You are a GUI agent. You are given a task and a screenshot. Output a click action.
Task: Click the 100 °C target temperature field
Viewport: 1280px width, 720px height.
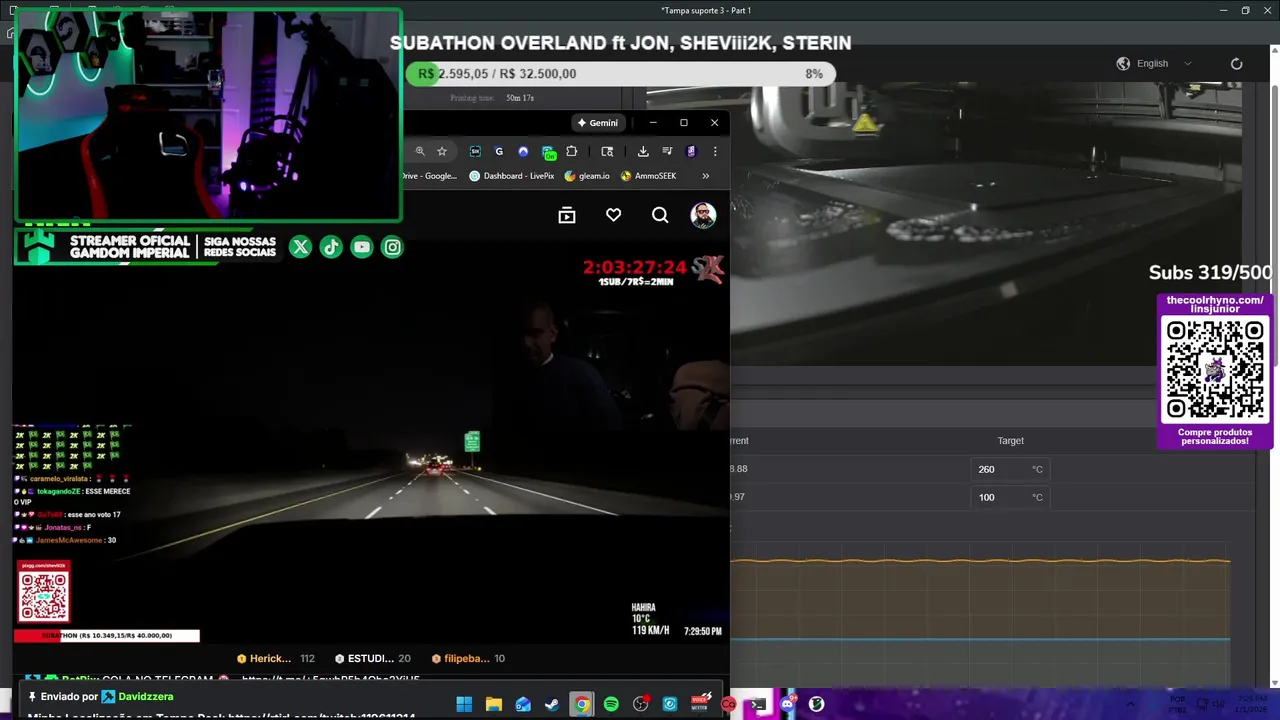1011,497
